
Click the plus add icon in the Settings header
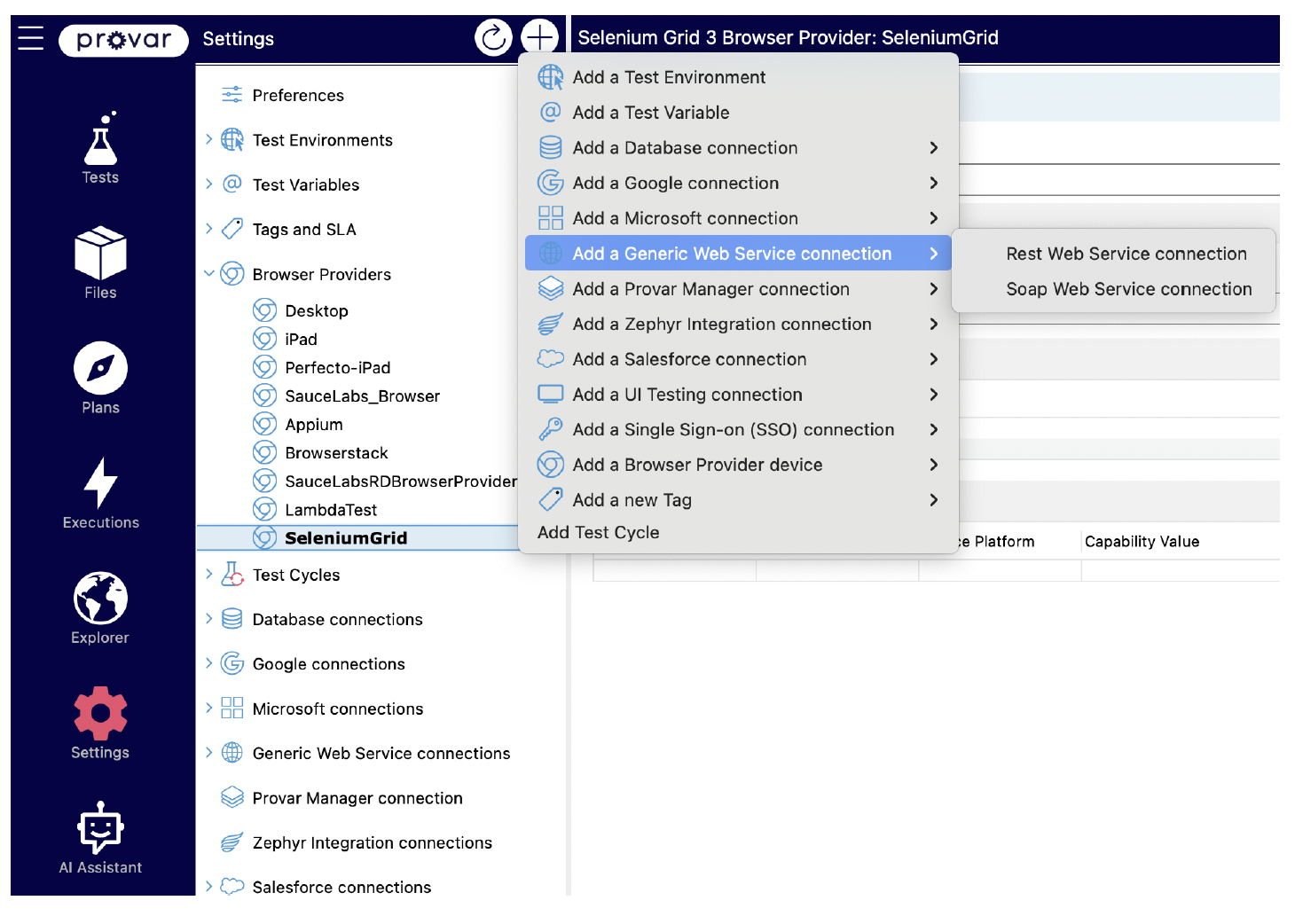(539, 37)
